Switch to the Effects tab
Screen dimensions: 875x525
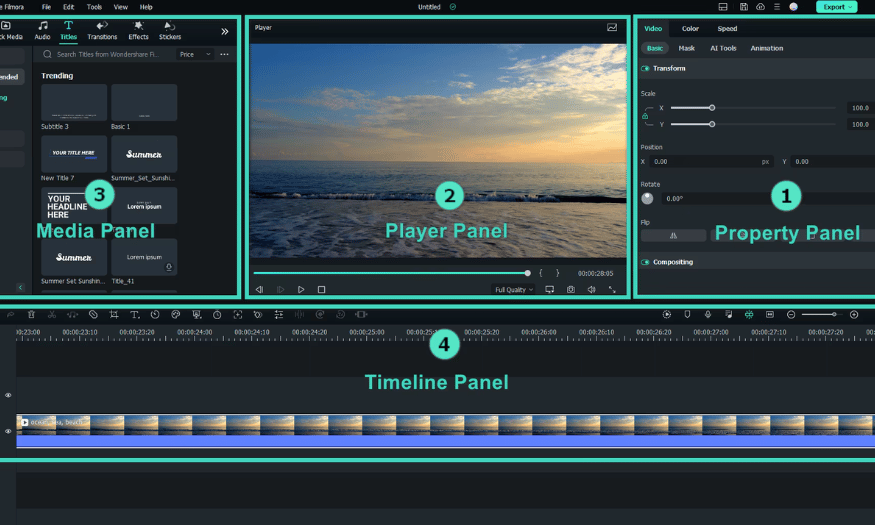pos(138,31)
